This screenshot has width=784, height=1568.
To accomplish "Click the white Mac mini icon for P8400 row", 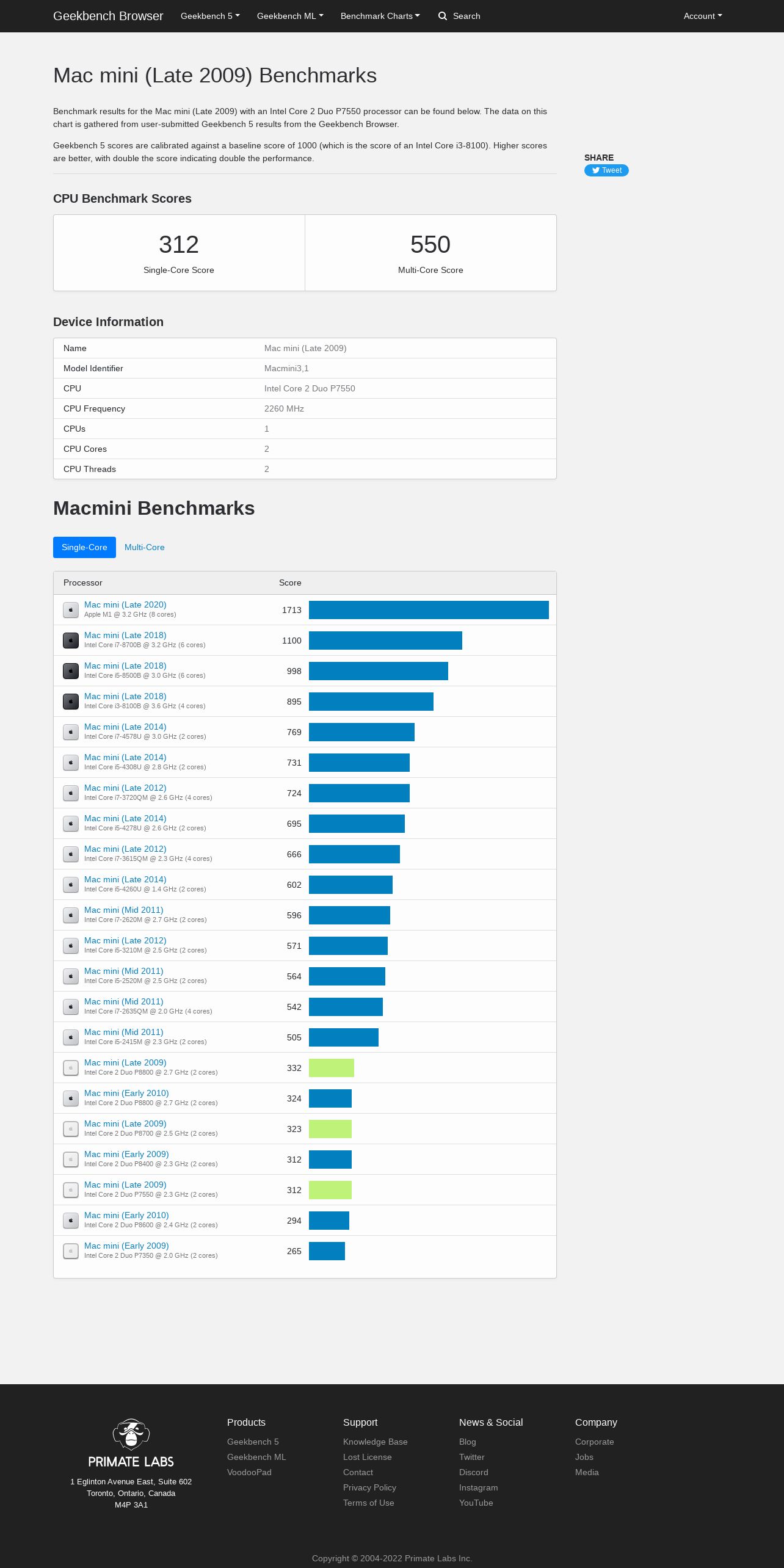I will tap(71, 1160).
